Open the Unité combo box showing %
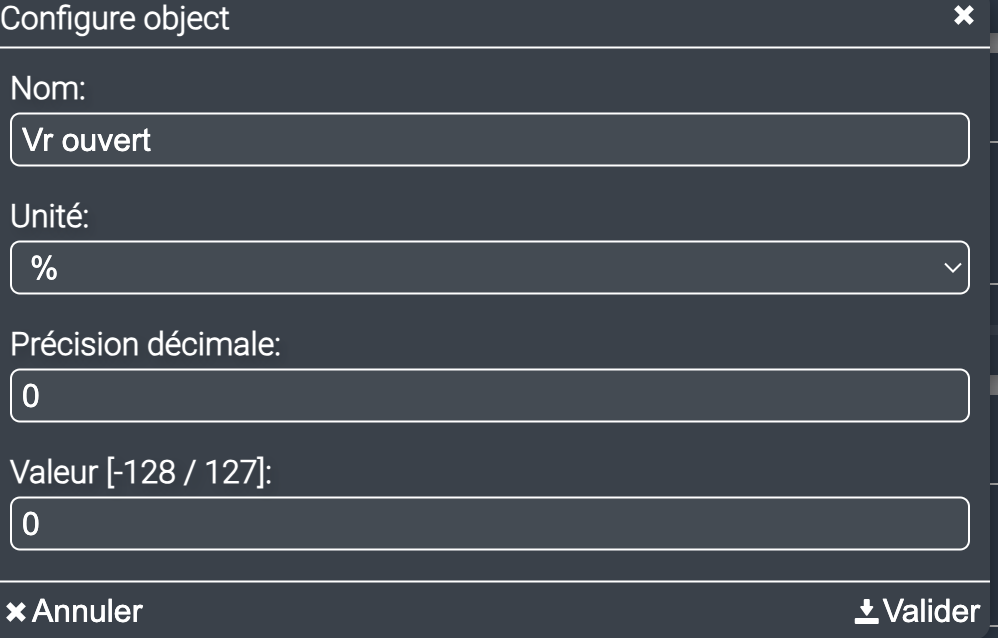This screenshot has width=998, height=638. 489,268
